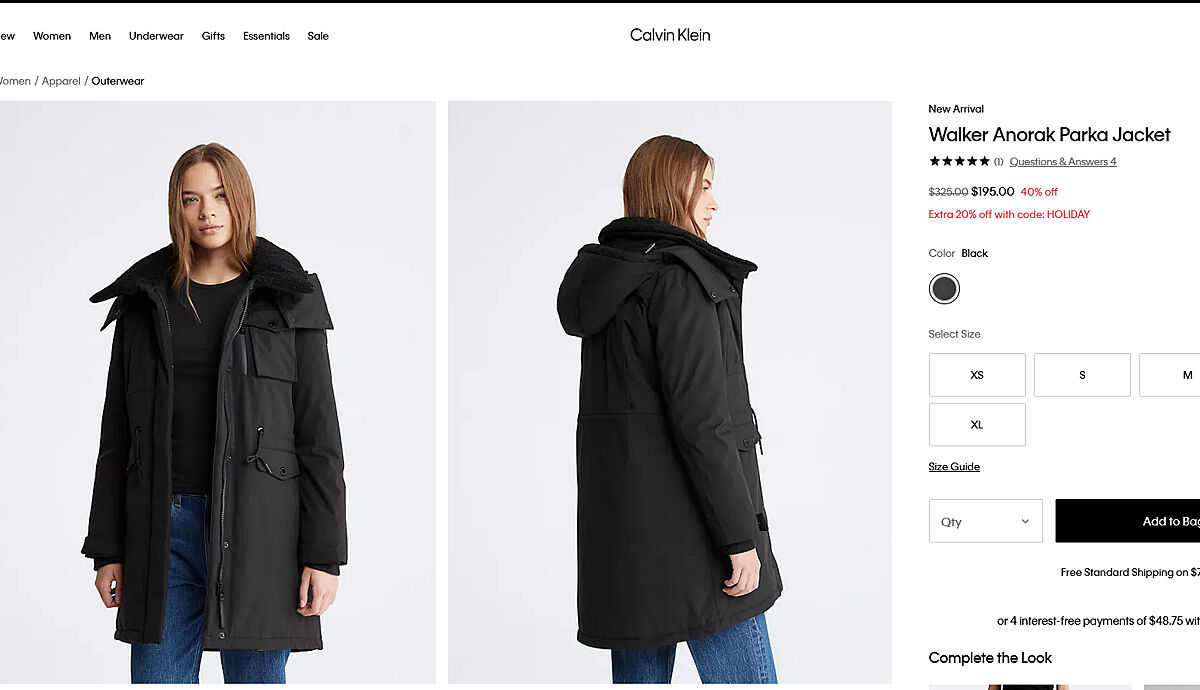Choose size M
Image resolution: width=1200 pixels, height=690 pixels.
[1180, 375]
